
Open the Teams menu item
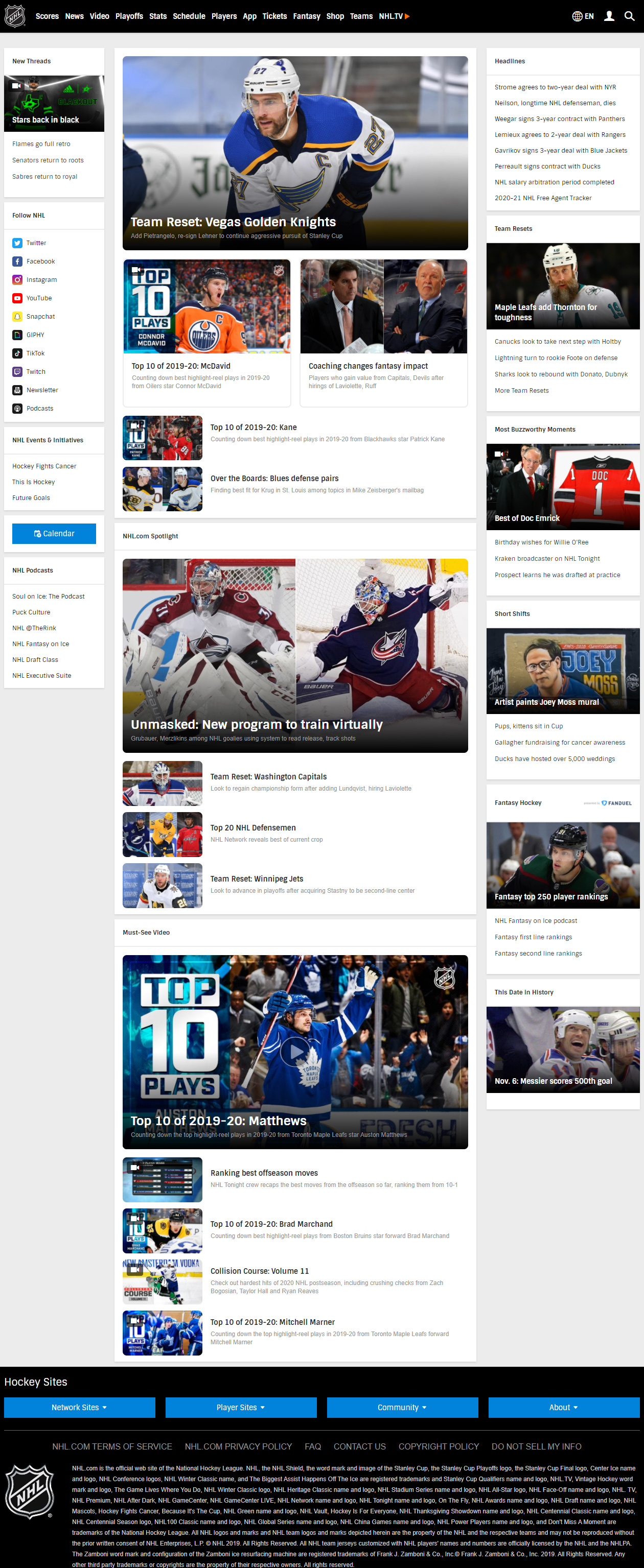tap(361, 16)
